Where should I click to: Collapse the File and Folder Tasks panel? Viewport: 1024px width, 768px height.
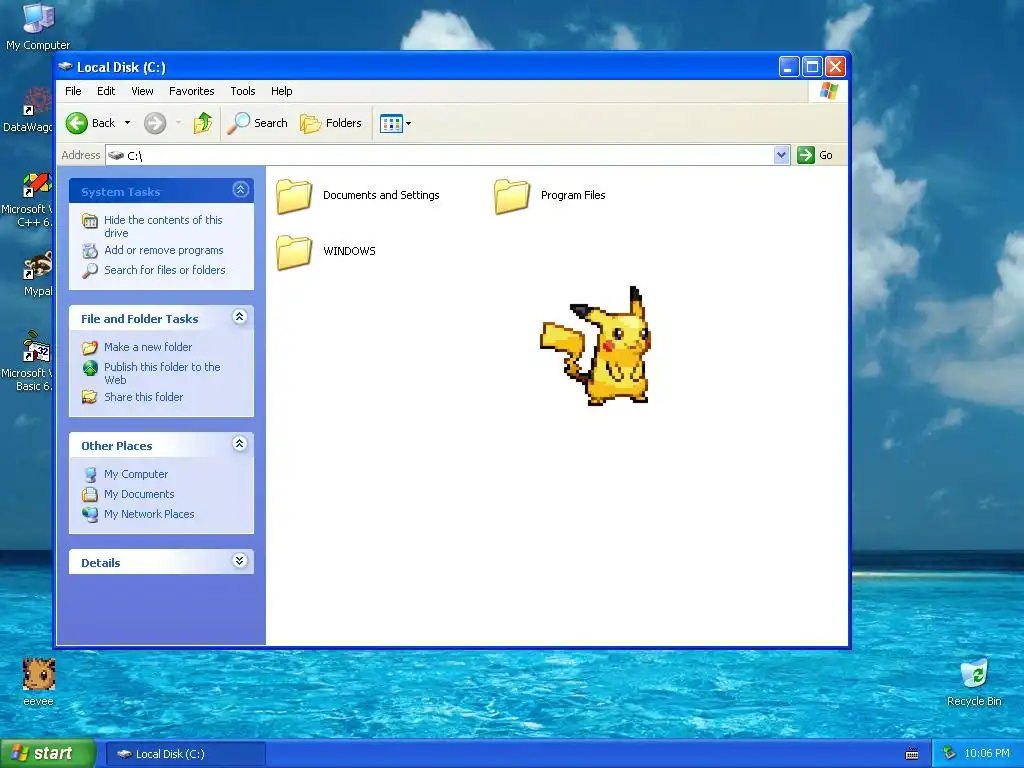(x=240, y=317)
